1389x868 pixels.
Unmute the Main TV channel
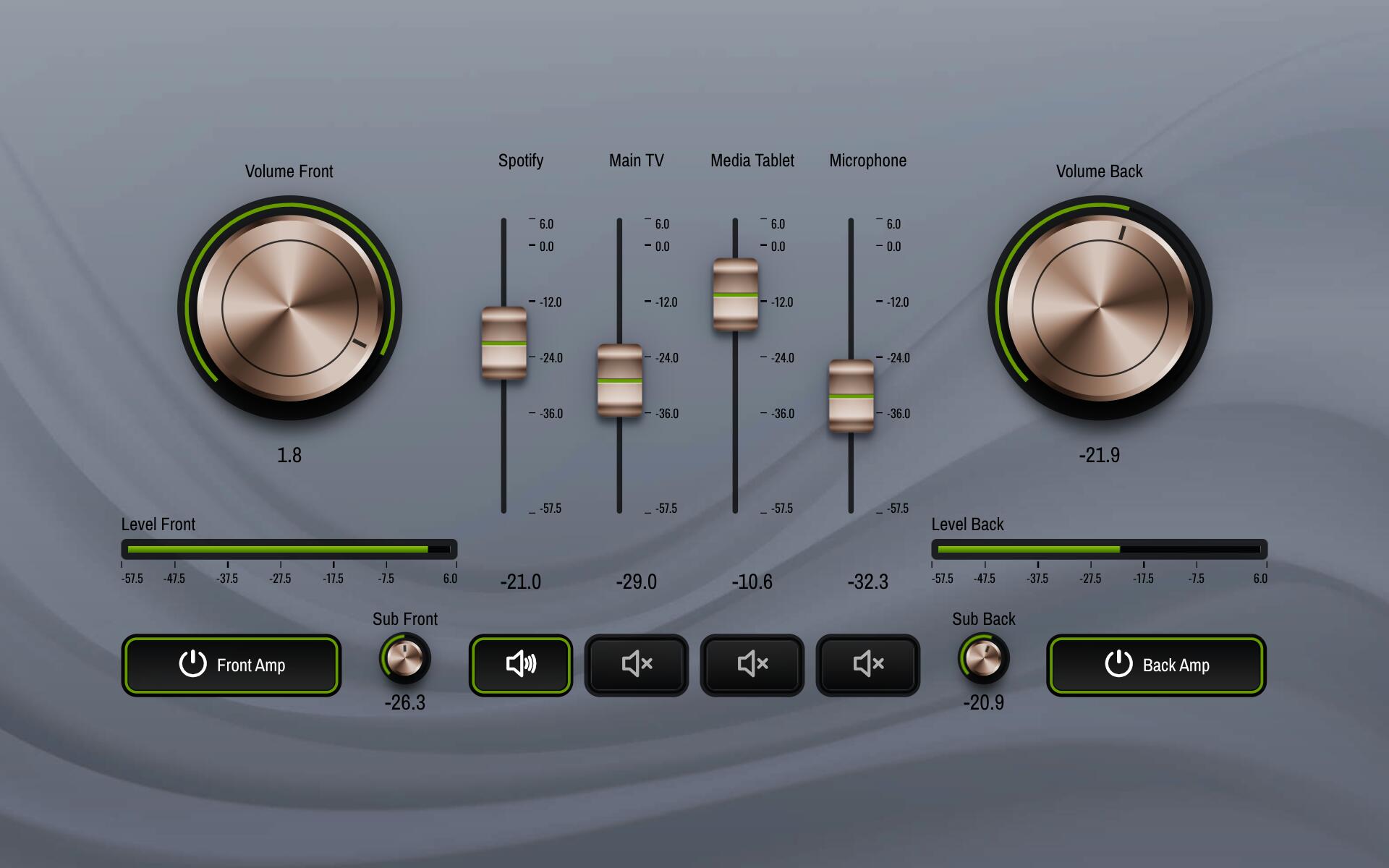(x=636, y=665)
